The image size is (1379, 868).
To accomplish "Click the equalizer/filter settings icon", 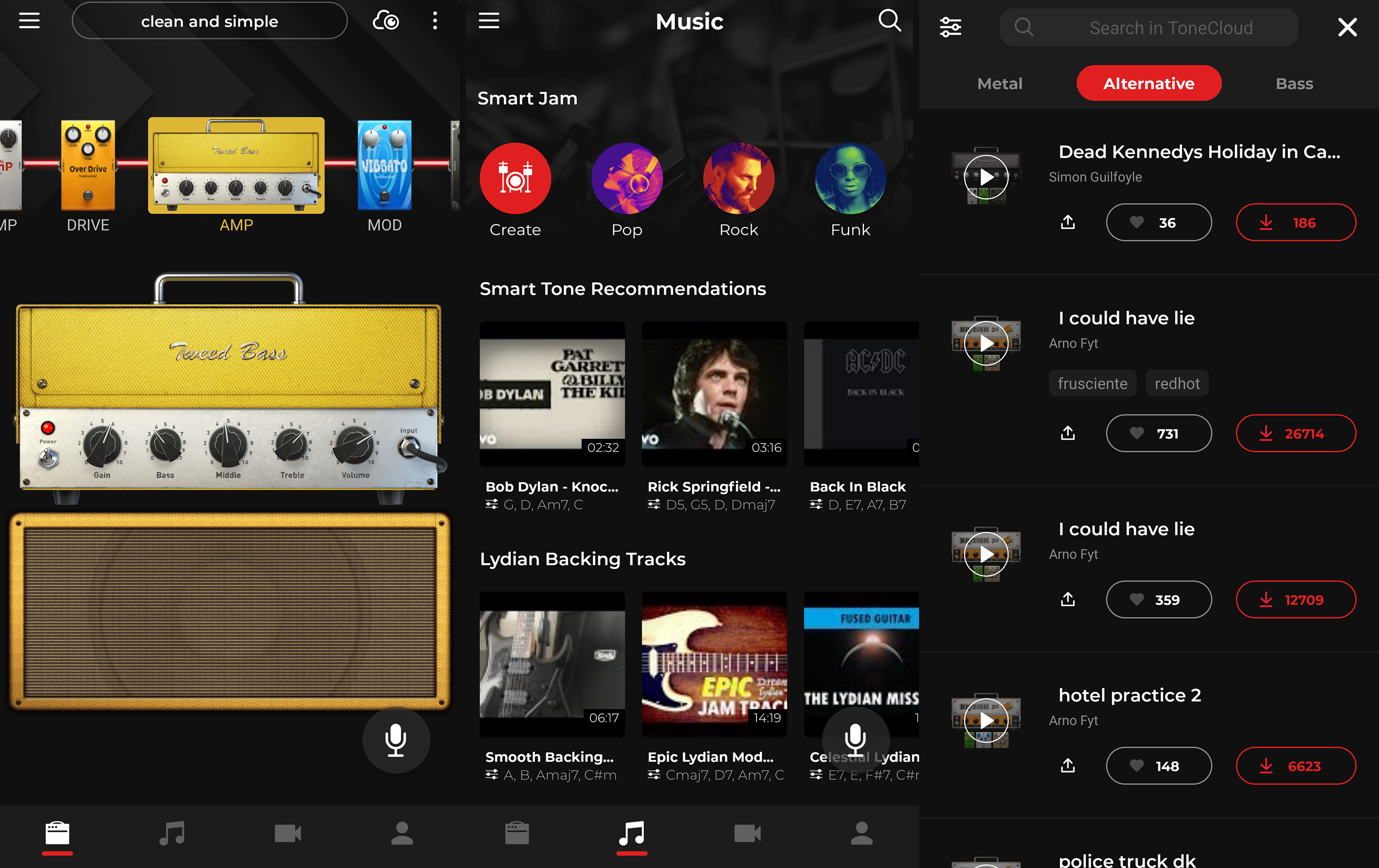I will 950,27.
